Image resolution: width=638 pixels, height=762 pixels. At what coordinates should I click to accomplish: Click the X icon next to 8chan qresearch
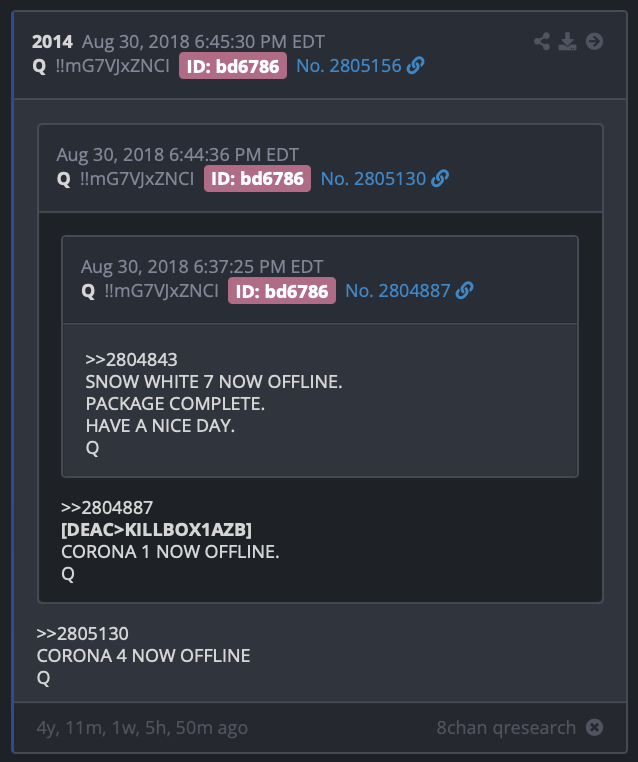click(594, 727)
